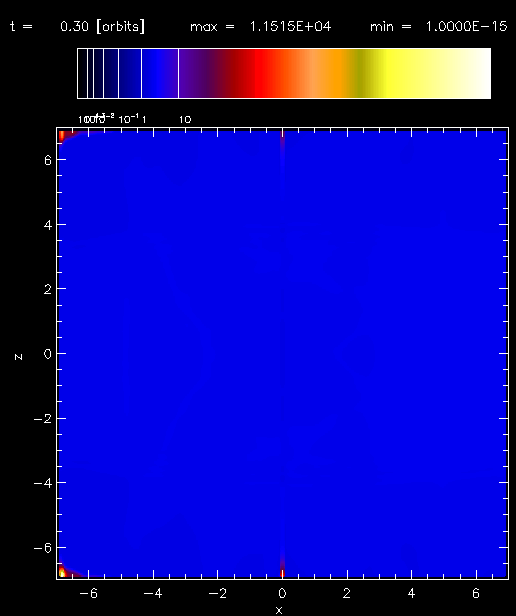516x616 pixels.
Task: Click the z-axis title left of plot
Action: 18,357
